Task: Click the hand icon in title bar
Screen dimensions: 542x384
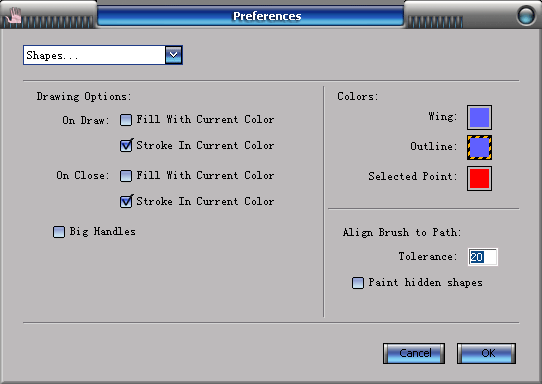Action: pyautogui.click(x=14, y=16)
